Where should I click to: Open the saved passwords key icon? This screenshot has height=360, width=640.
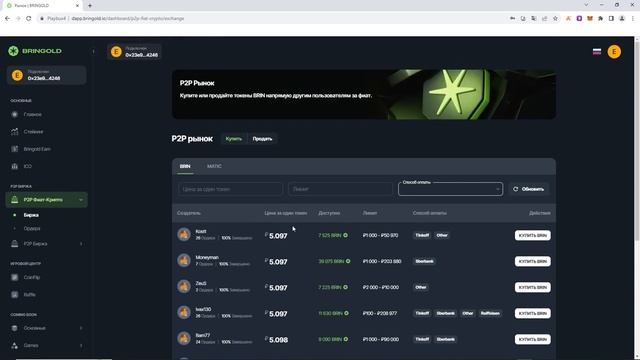[512, 18]
